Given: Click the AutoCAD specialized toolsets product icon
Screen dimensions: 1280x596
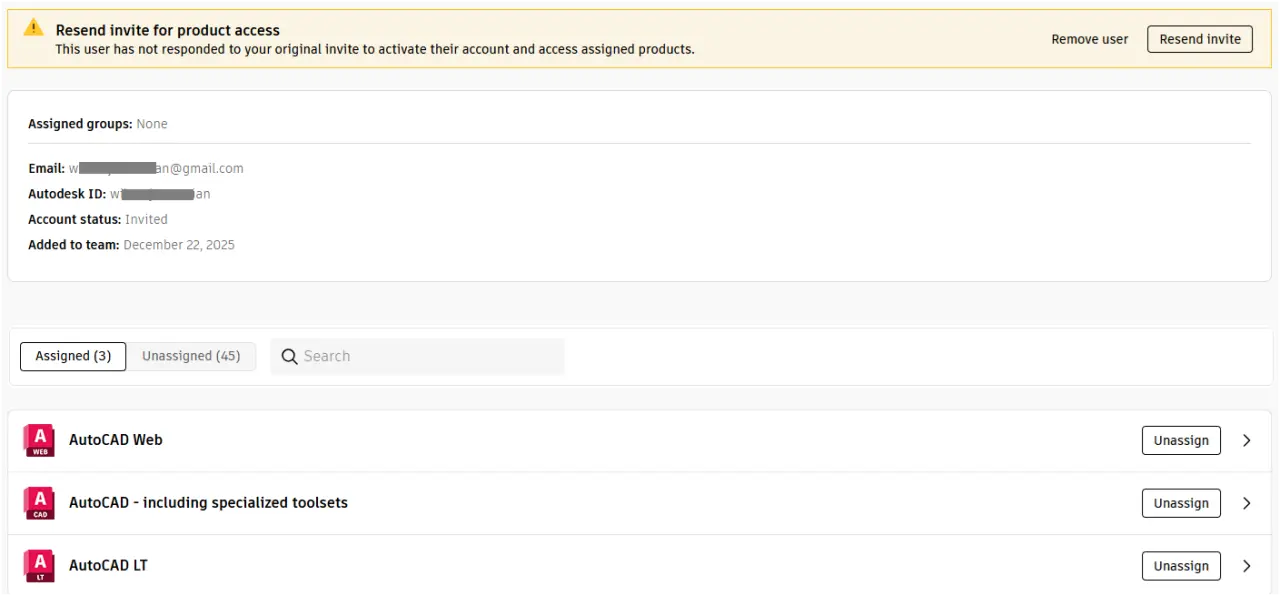Looking at the screenshot, I should 39,503.
